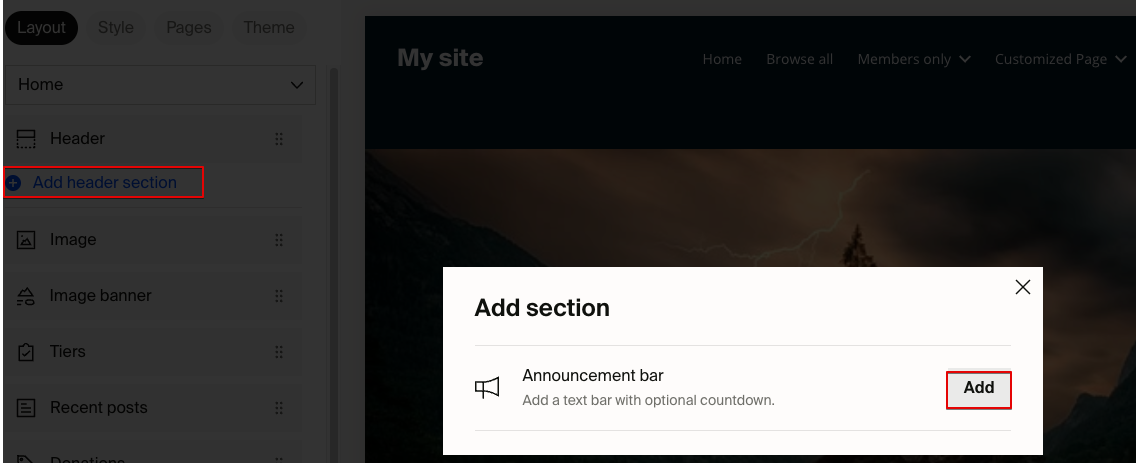Click the plus icon beside Add header section
1136x463 pixels.
tap(13, 183)
